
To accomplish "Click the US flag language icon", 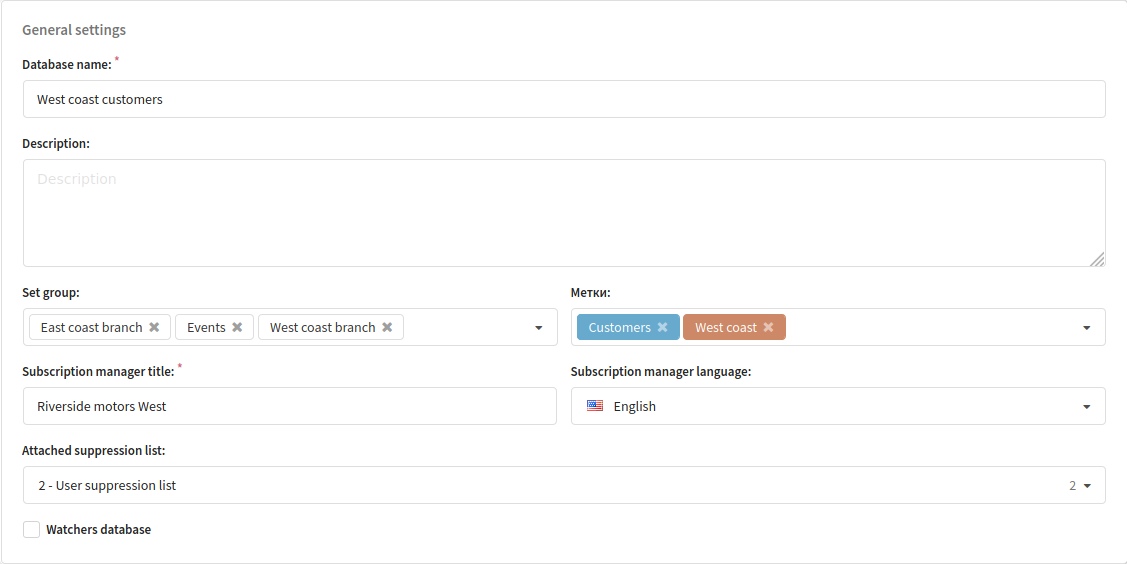I will [594, 406].
